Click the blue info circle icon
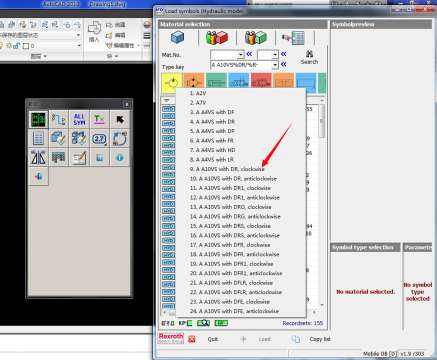 [x=119, y=157]
